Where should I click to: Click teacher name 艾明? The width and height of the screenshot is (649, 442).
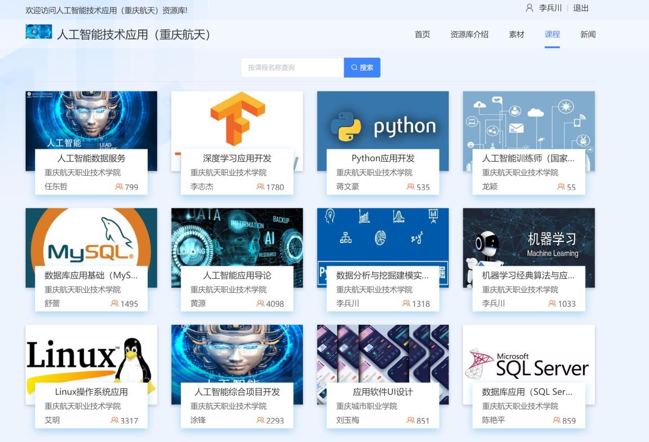click(52, 420)
